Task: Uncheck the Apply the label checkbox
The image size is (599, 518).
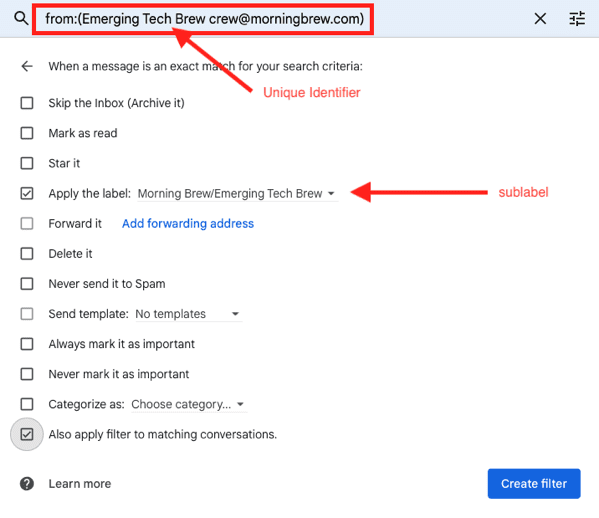Action: pyautogui.click(x=27, y=193)
